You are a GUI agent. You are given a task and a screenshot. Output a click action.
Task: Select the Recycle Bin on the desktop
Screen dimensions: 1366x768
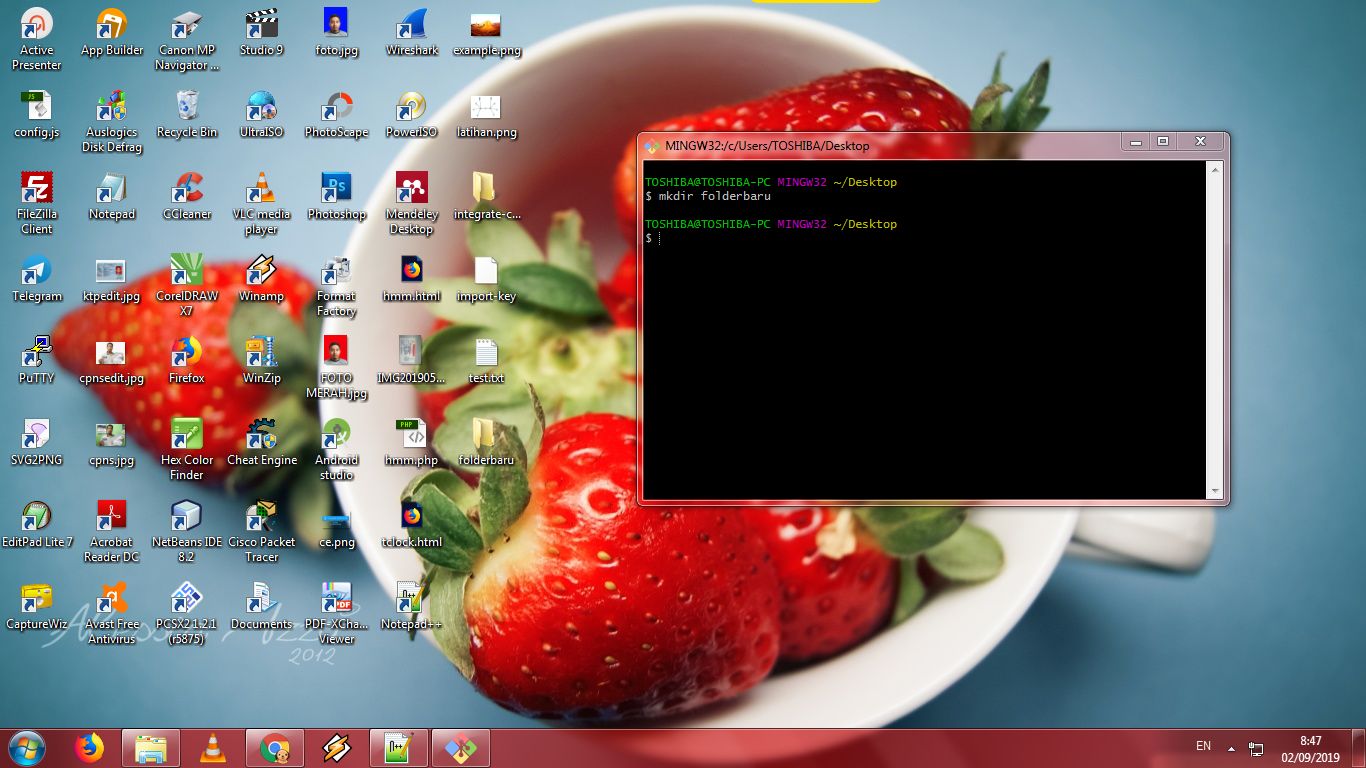[x=187, y=114]
